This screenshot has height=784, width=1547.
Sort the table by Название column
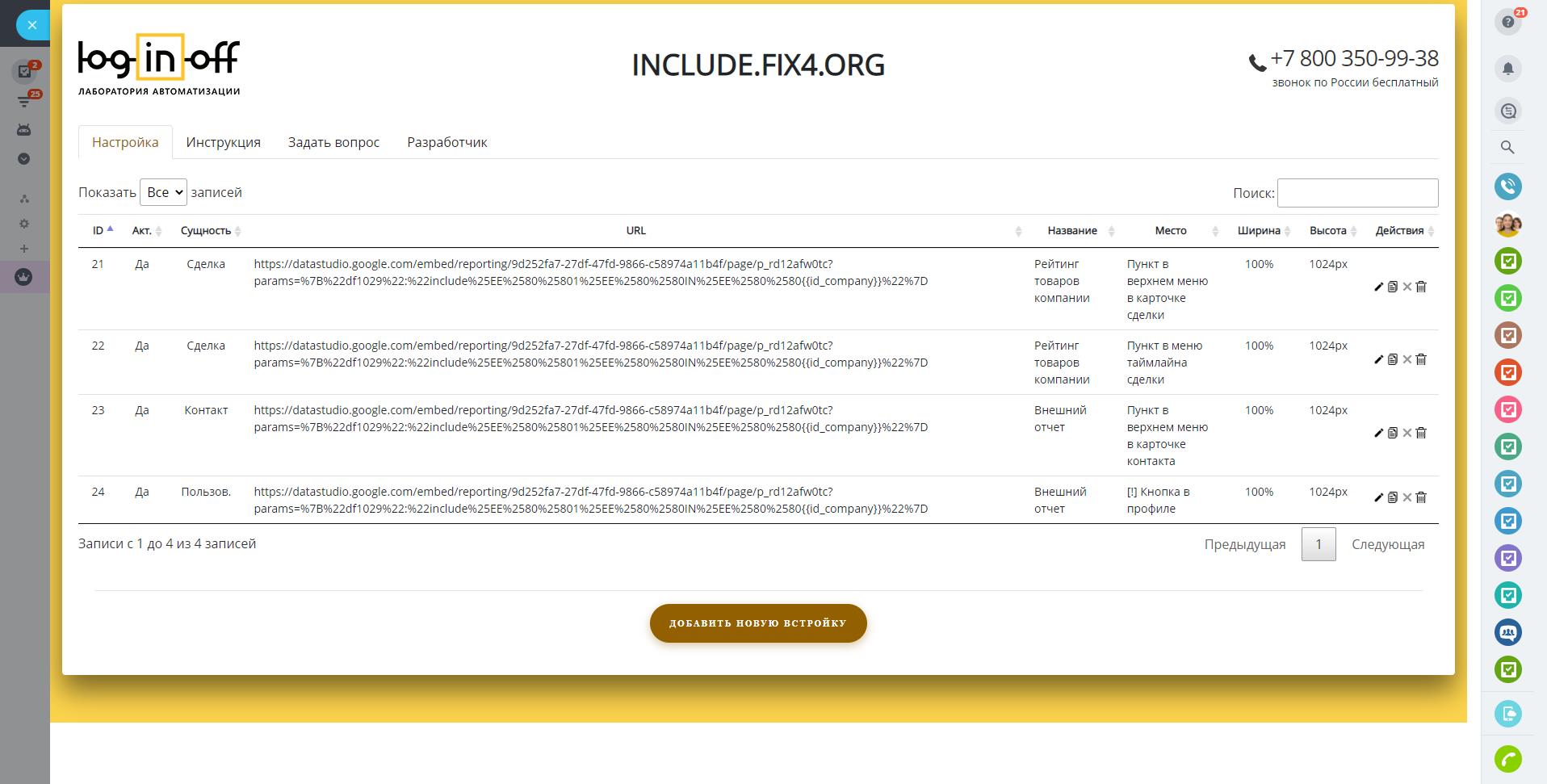tap(1072, 231)
